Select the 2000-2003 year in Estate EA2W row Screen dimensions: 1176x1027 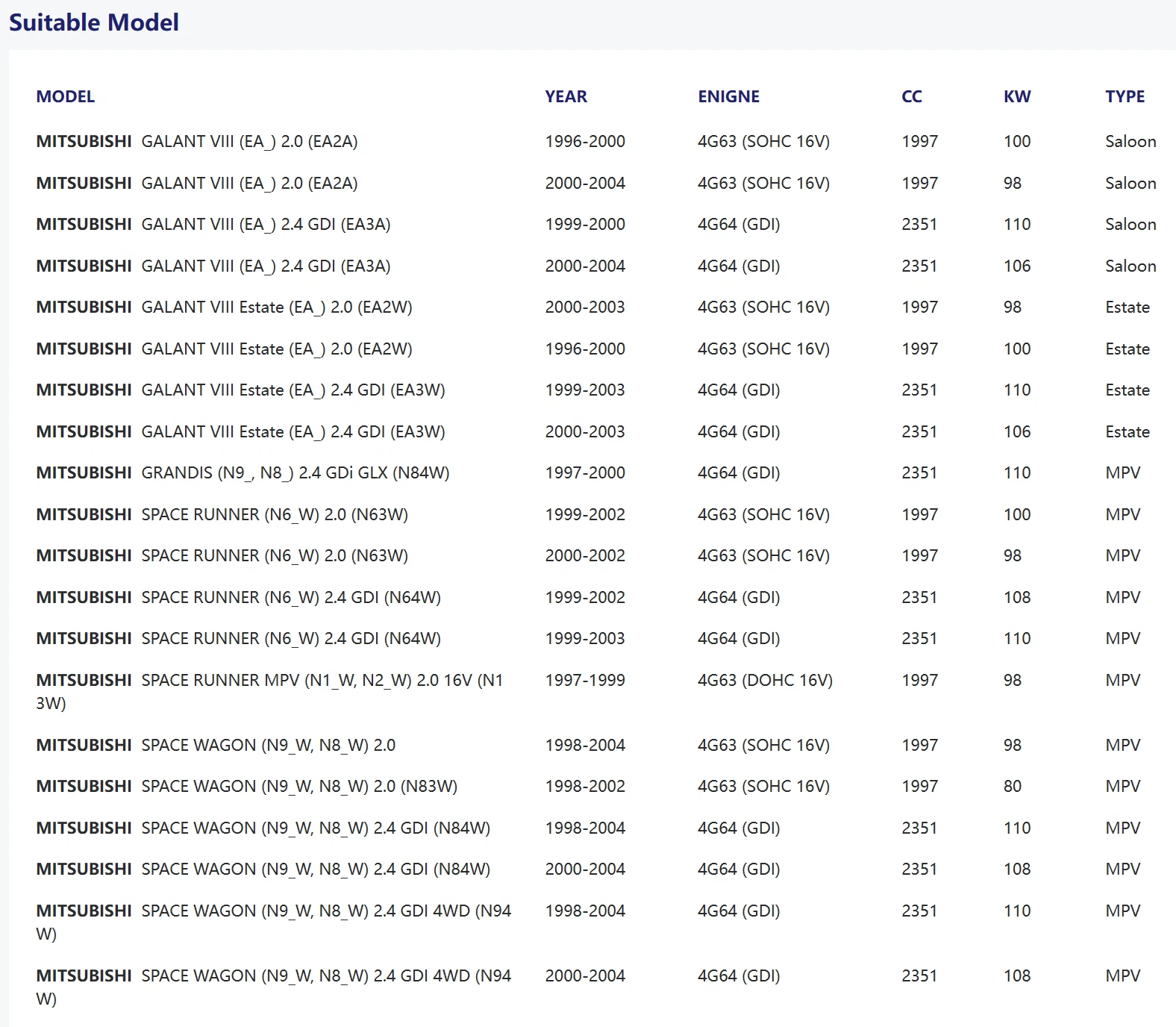click(x=585, y=307)
